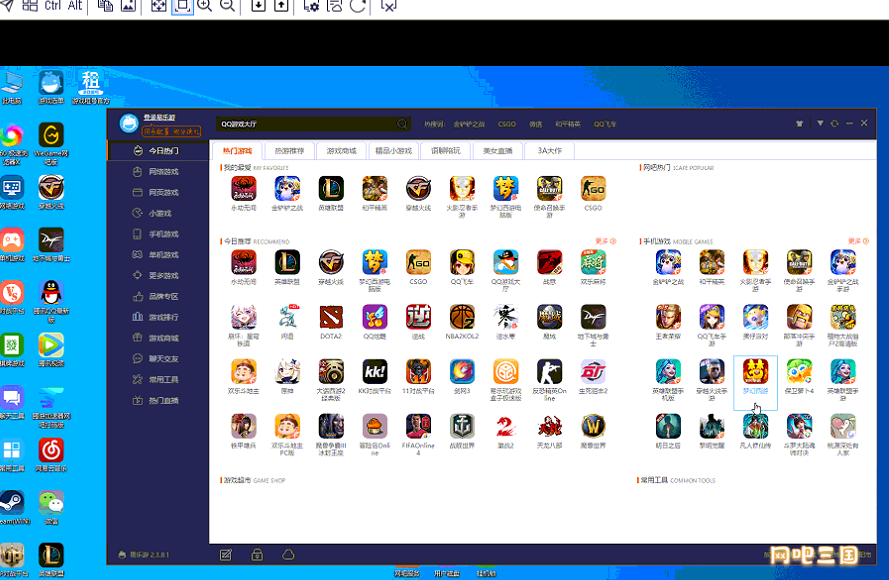Open the 天龙八部 game icon
This screenshot has width=889, height=580.
549,426
